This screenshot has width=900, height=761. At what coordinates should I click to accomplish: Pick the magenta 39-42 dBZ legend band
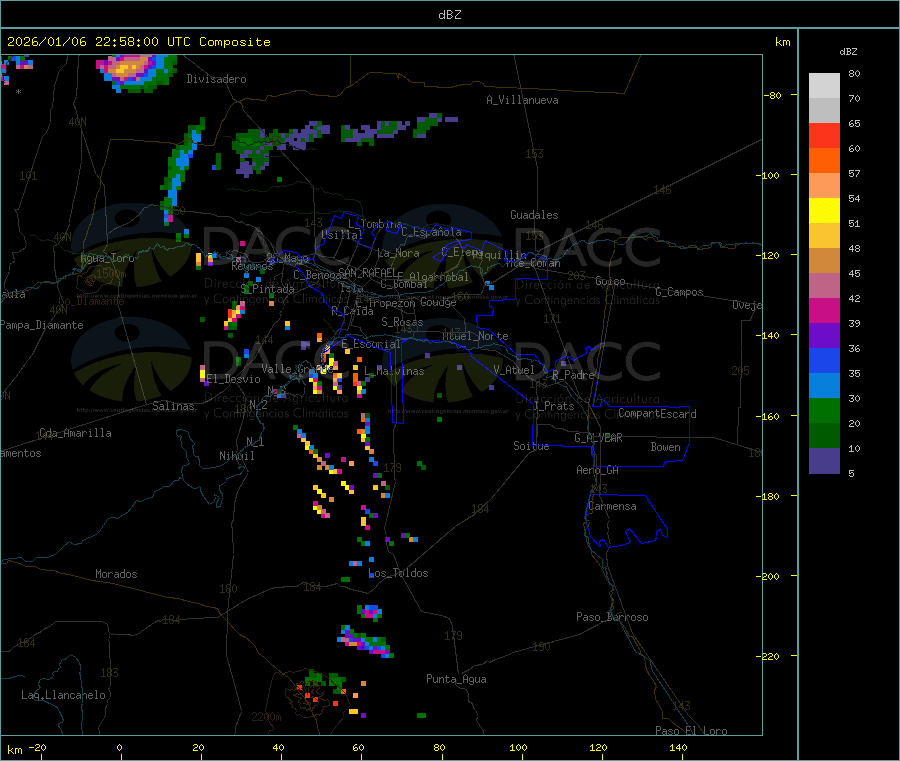(824, 310)
